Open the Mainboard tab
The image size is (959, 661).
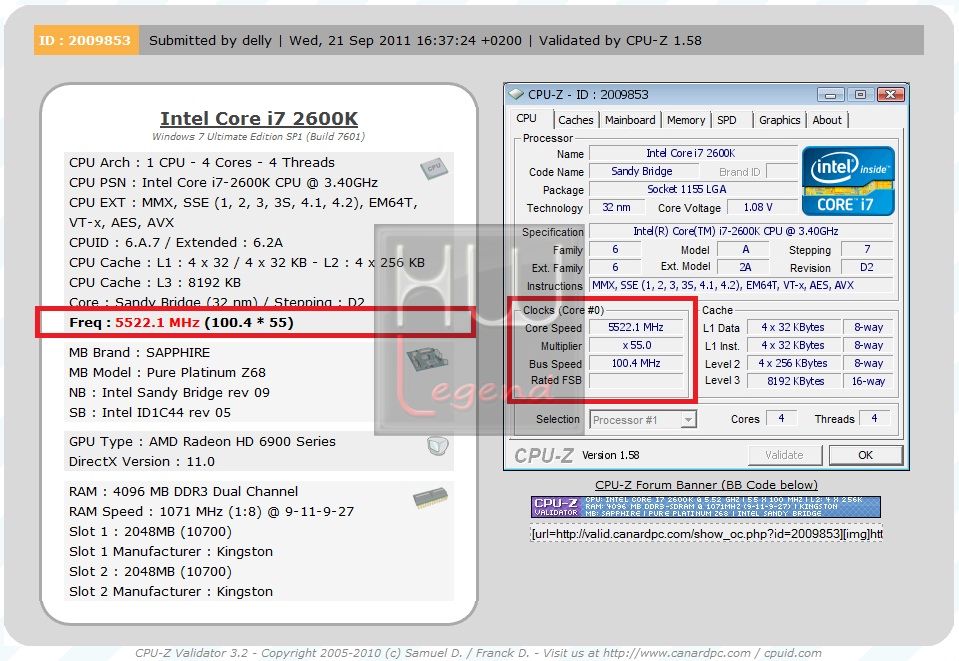(630, 120)
